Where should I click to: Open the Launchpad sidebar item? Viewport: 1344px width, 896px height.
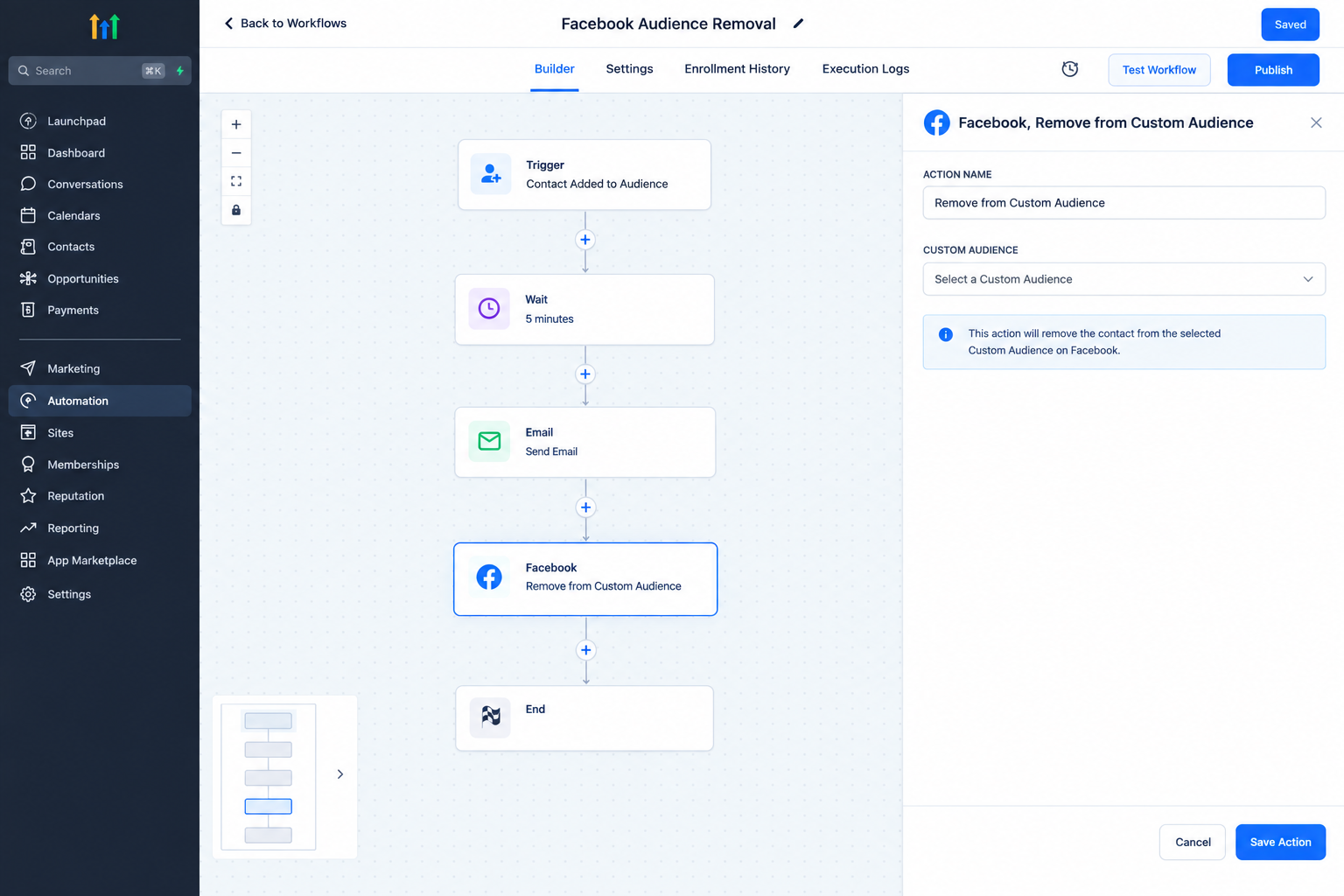pyautogui.click(x=100, y=121)
